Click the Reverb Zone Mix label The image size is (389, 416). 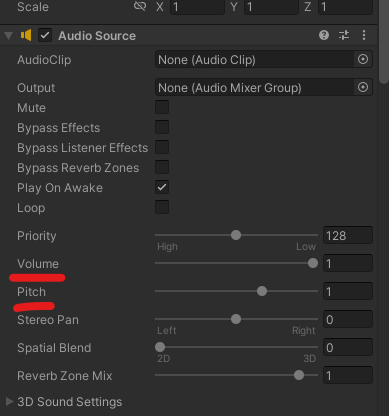(x=65, y=376)
